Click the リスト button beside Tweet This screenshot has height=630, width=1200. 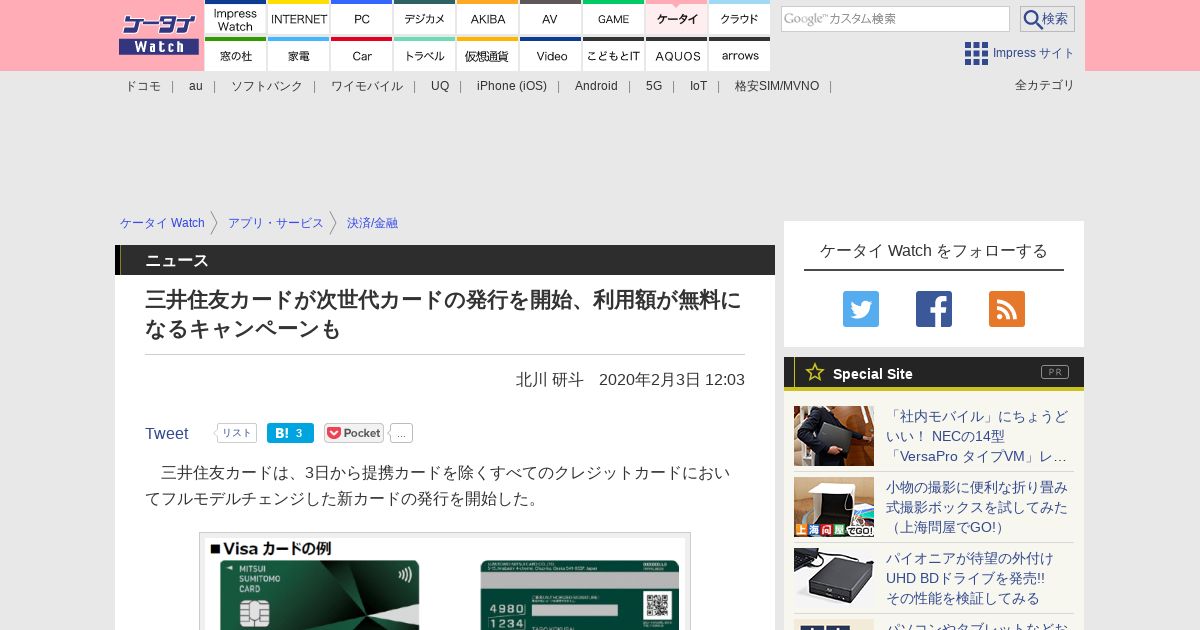coord(237,433)
